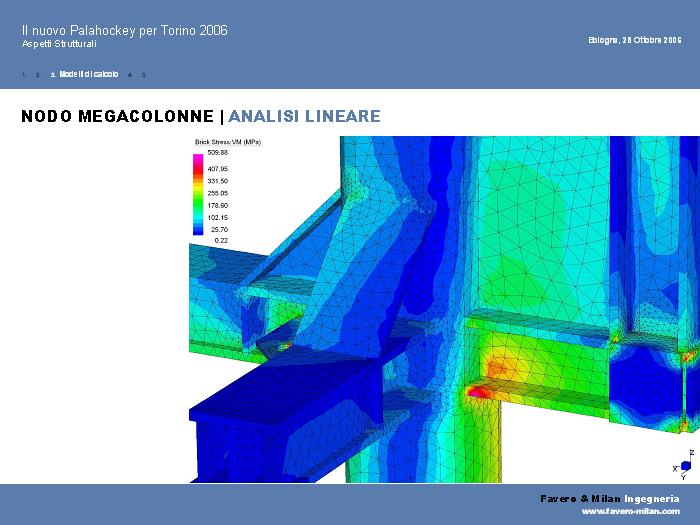Go to section 2 in navigation
The image size is (700, 525).
37,75
